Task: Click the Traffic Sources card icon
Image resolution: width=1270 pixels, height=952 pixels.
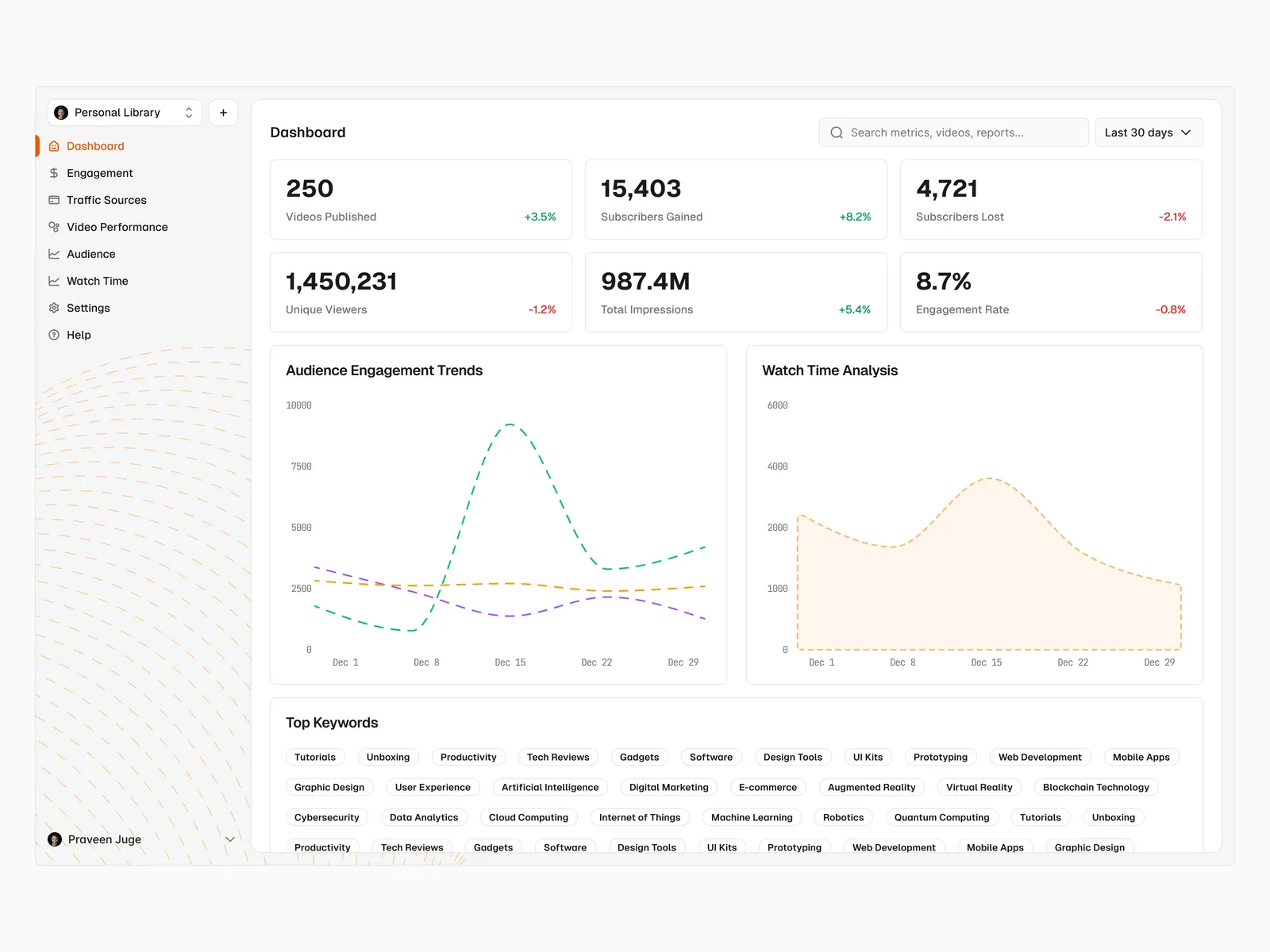Action: (54, 200)
